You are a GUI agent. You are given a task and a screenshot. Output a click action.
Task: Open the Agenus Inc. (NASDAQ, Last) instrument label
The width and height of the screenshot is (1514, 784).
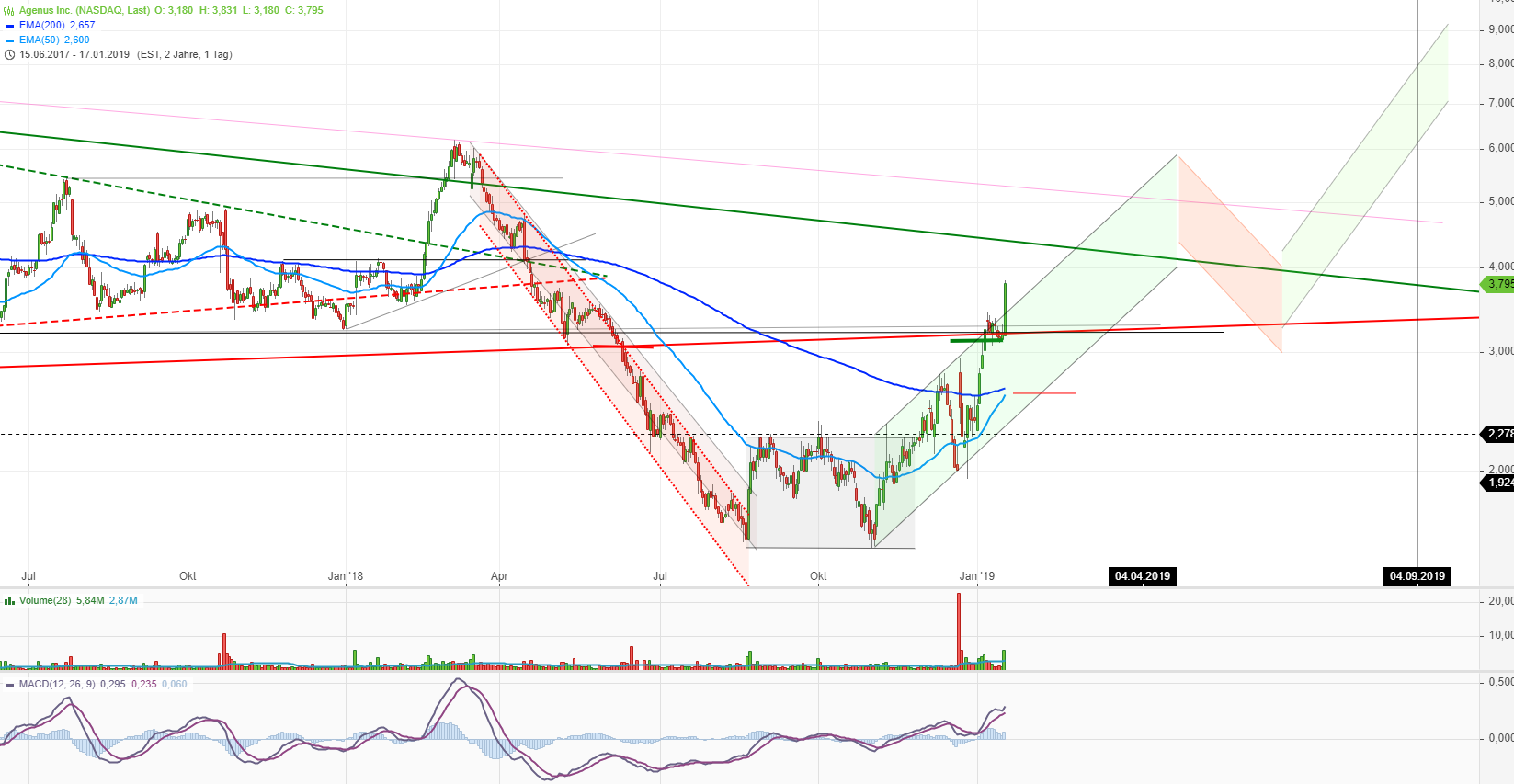tap(85, 11)
